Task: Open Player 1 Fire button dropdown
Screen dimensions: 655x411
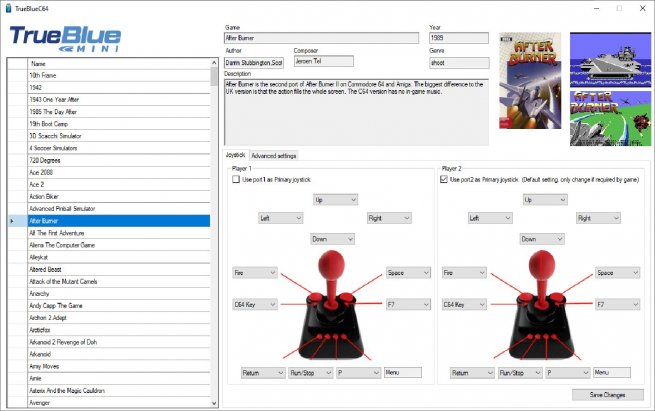Action: 255,273
